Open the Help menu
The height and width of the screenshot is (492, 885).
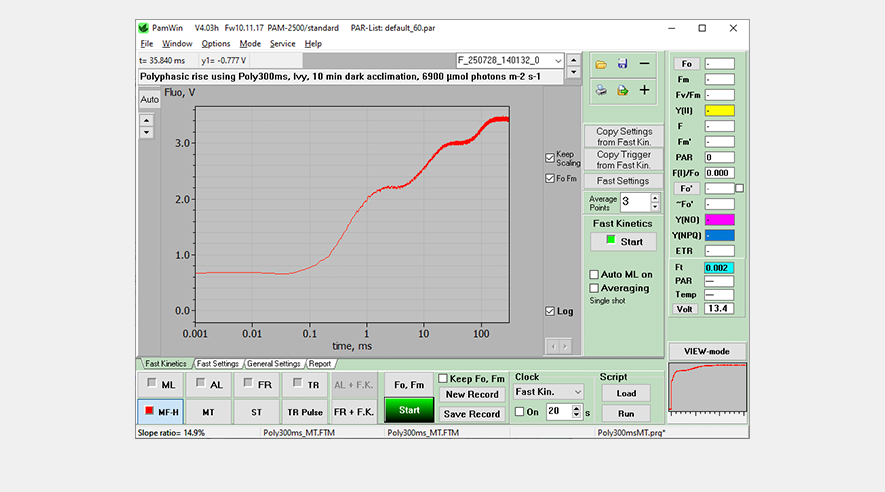tap(313, 43)
